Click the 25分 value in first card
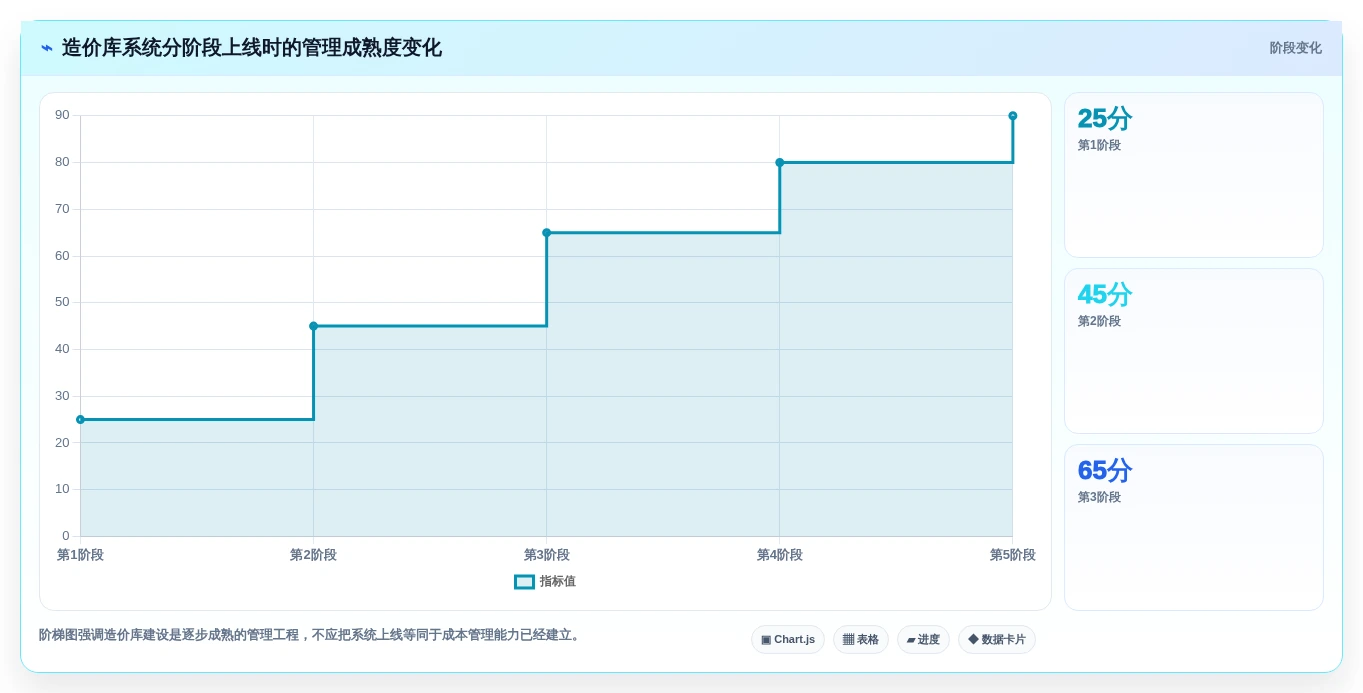Viewport: 1363px width, 693px height. pyautogui.click(x=1105, y=119)
